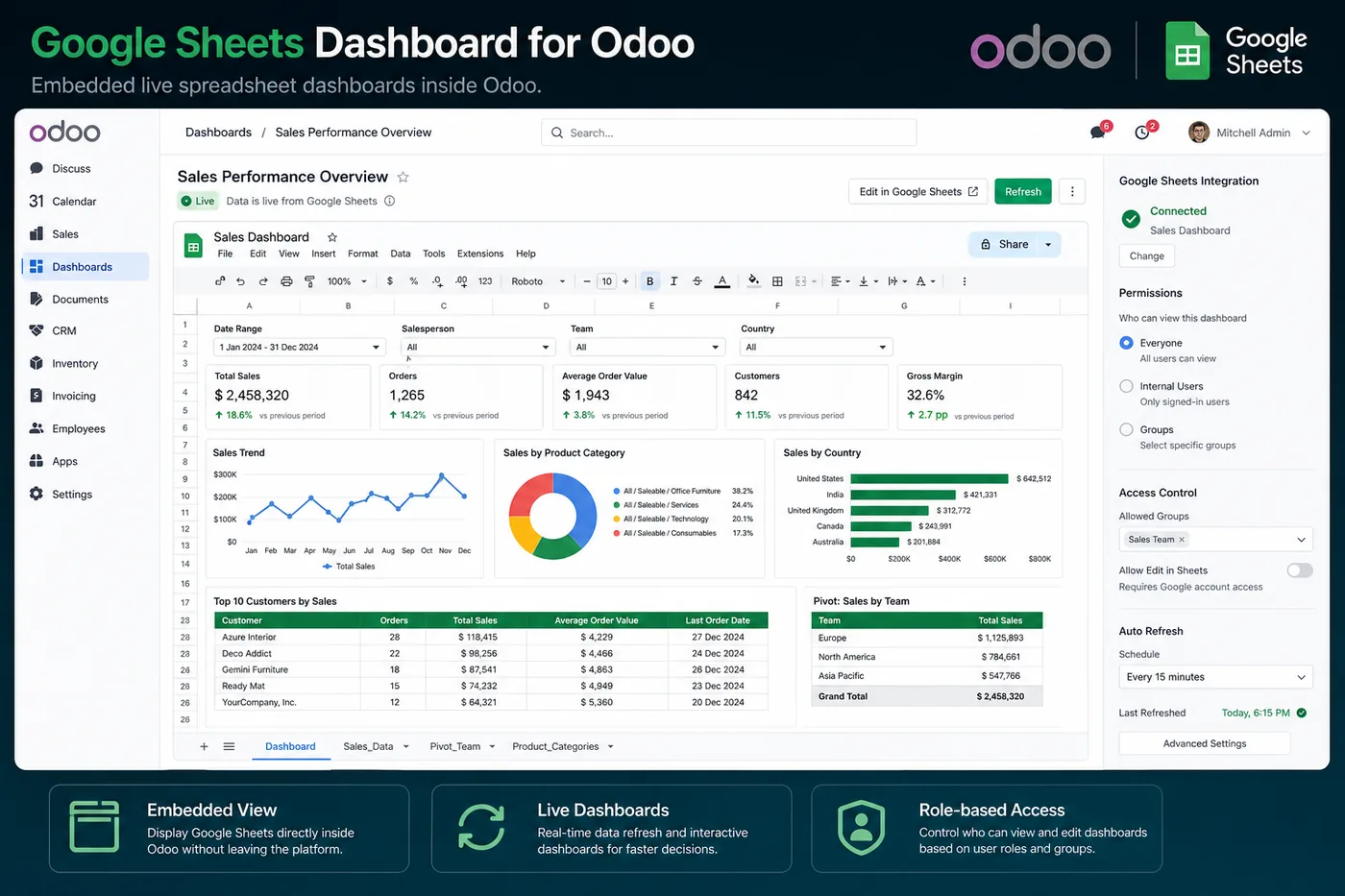This screenshot has height=896, width=1345.
Task: Apply strikethrough formatting
Action: click(x=697, y=281)
